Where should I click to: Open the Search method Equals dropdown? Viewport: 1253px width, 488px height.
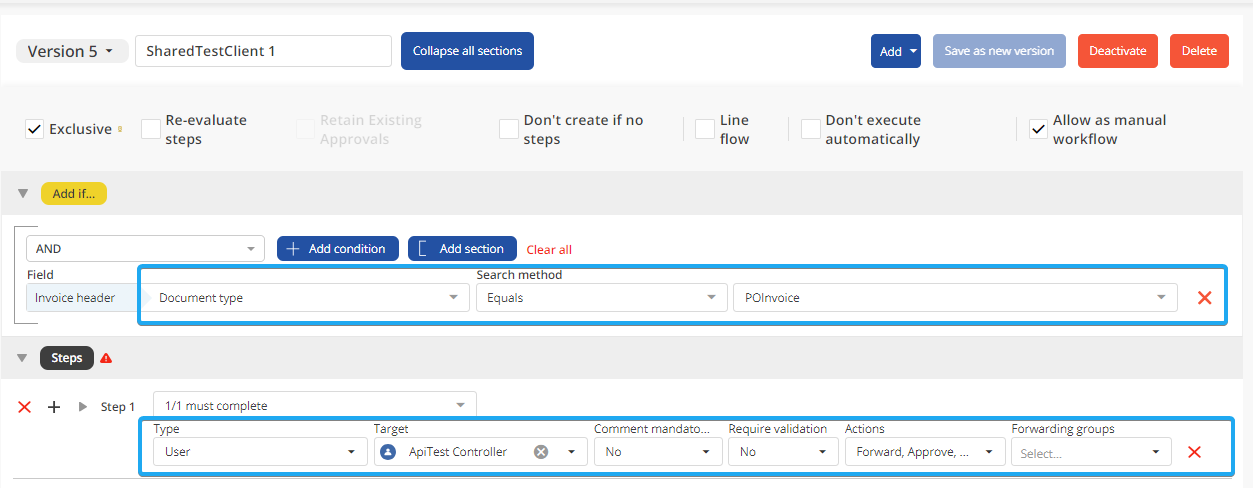coord(600,298)
